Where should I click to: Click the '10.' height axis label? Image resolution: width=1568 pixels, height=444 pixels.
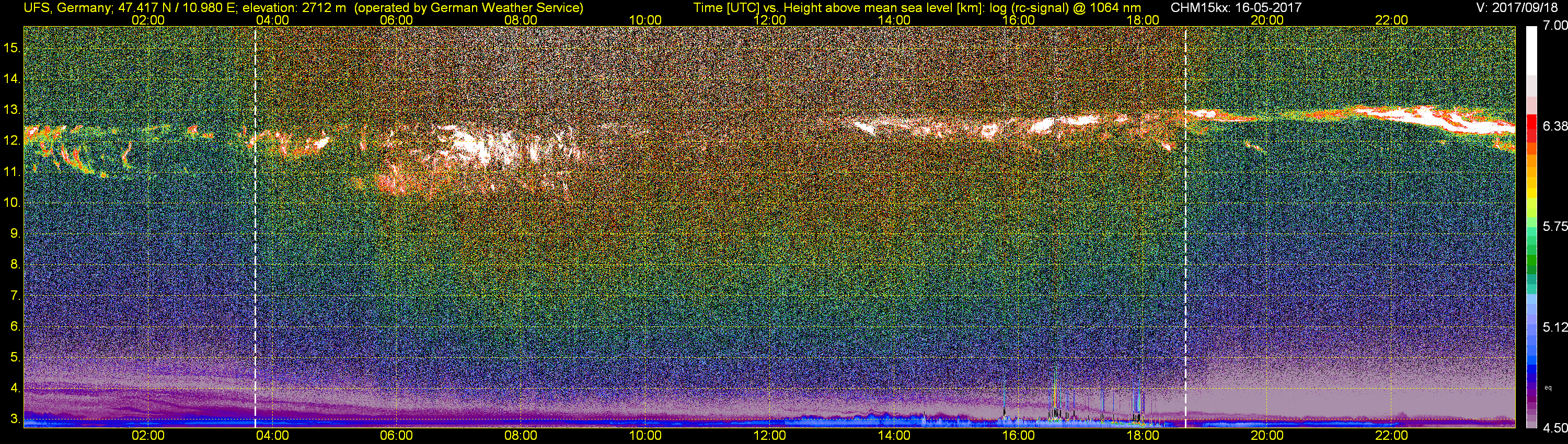tap(11, 203)
